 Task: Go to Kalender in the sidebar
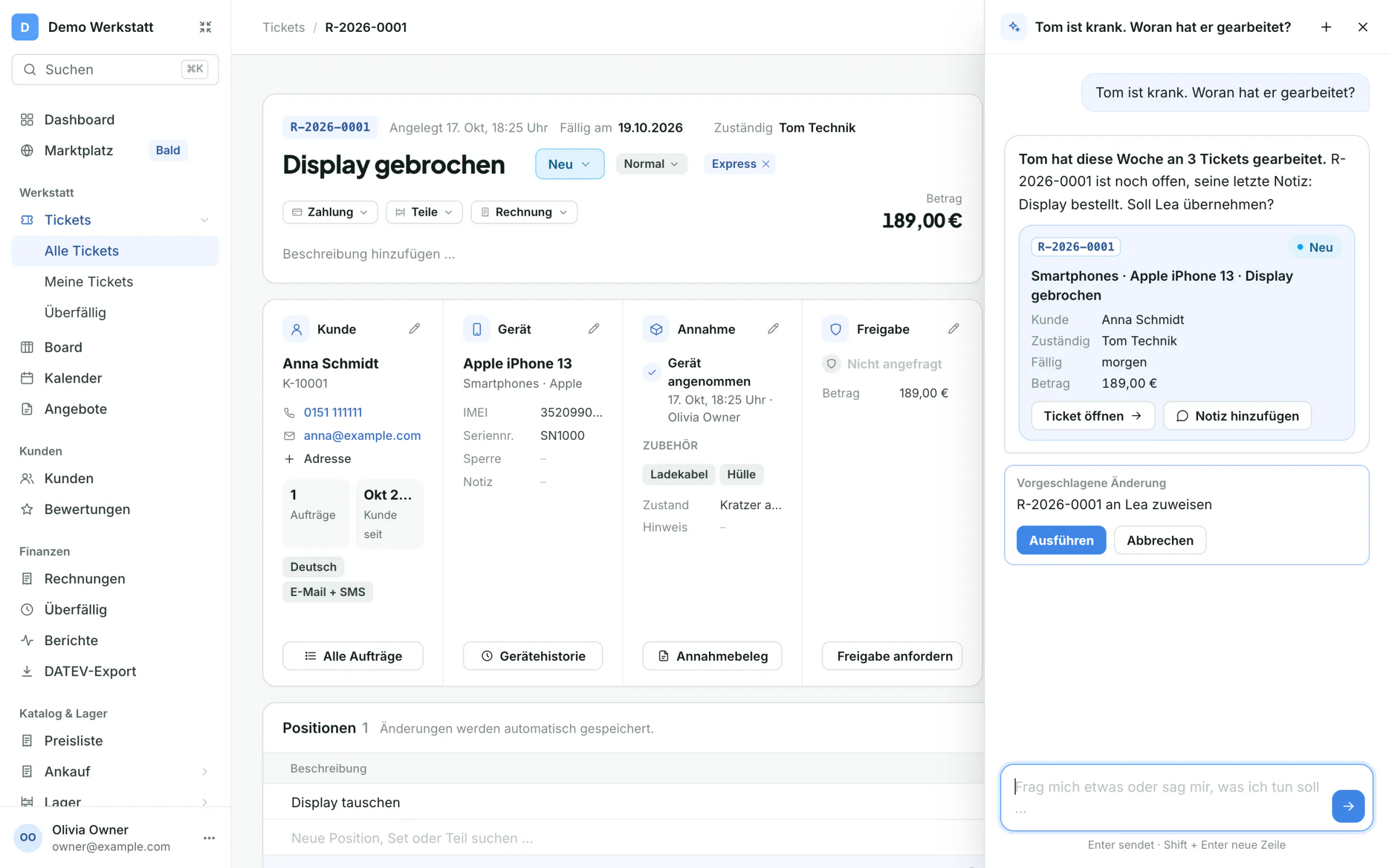coord(115,378)
